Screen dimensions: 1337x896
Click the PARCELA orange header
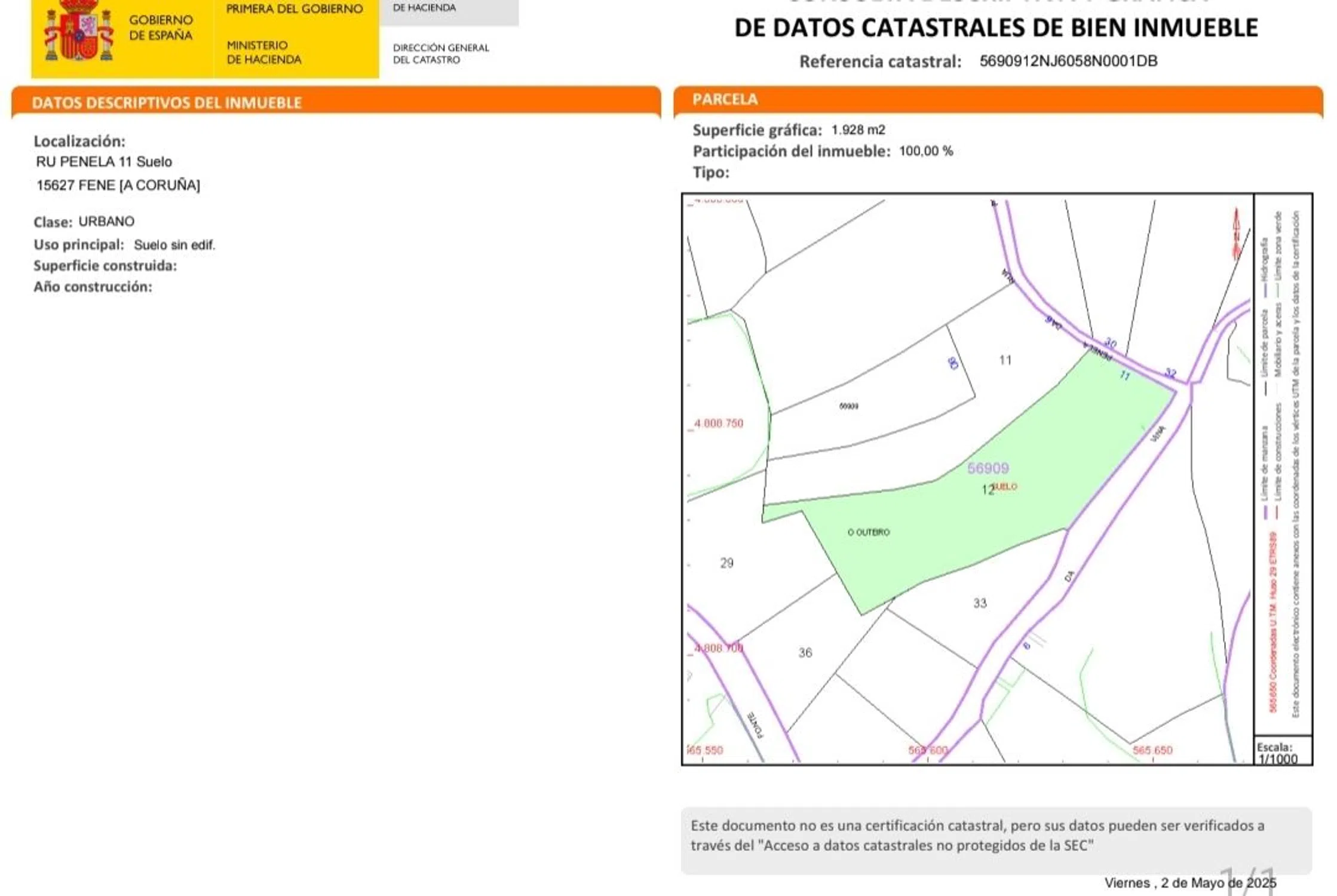725,99
